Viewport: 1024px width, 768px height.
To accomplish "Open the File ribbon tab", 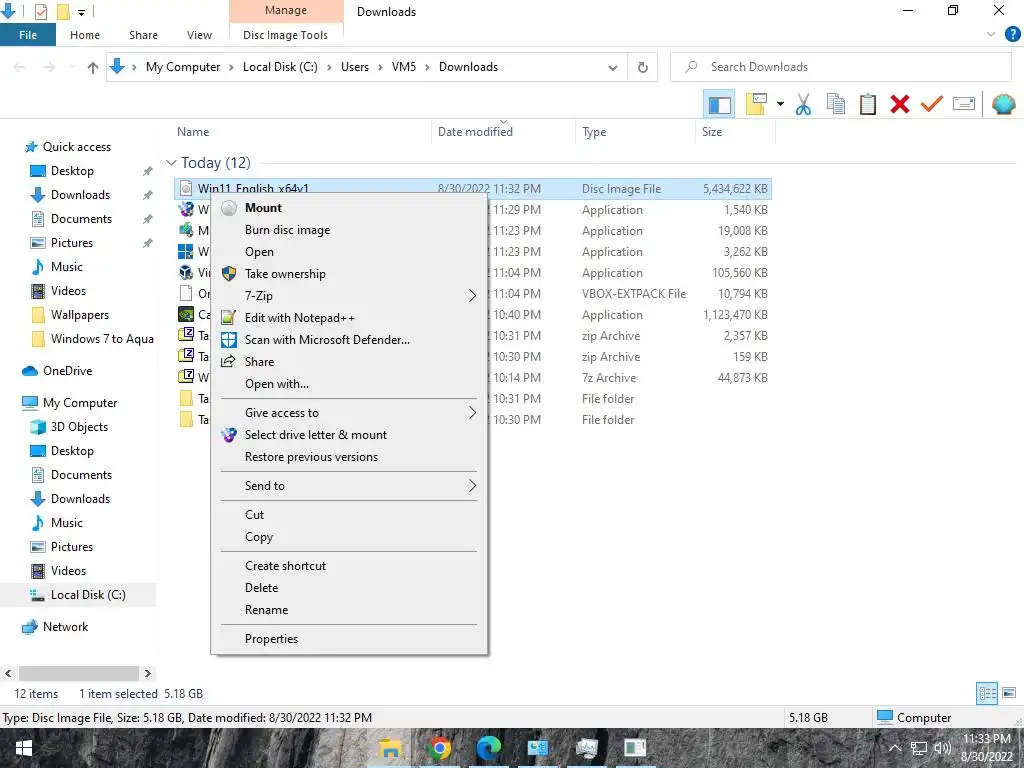I will [28, 35].
